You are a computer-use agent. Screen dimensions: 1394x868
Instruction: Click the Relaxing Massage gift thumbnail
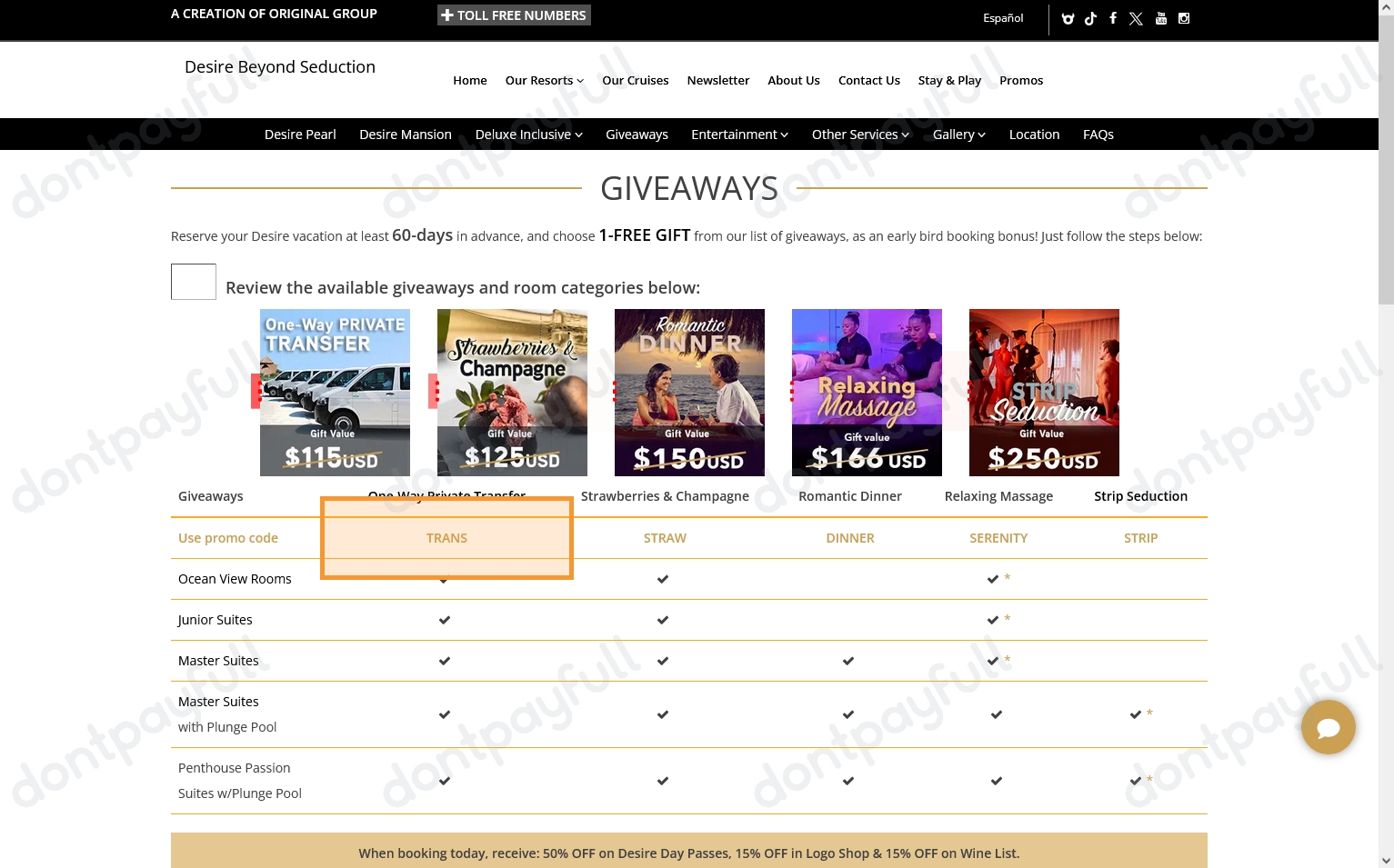[867, 392]
